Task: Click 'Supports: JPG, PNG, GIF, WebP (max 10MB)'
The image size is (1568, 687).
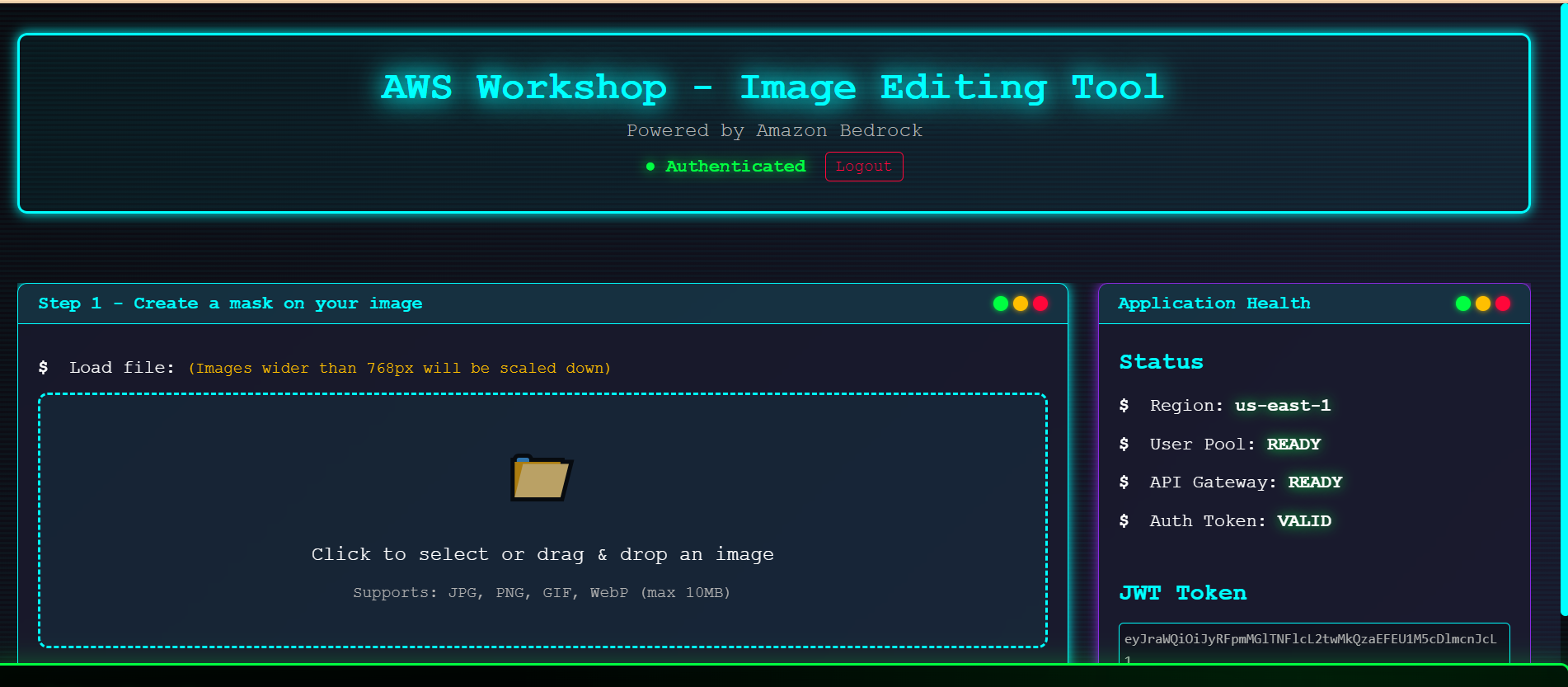Action: pos(542,592)
